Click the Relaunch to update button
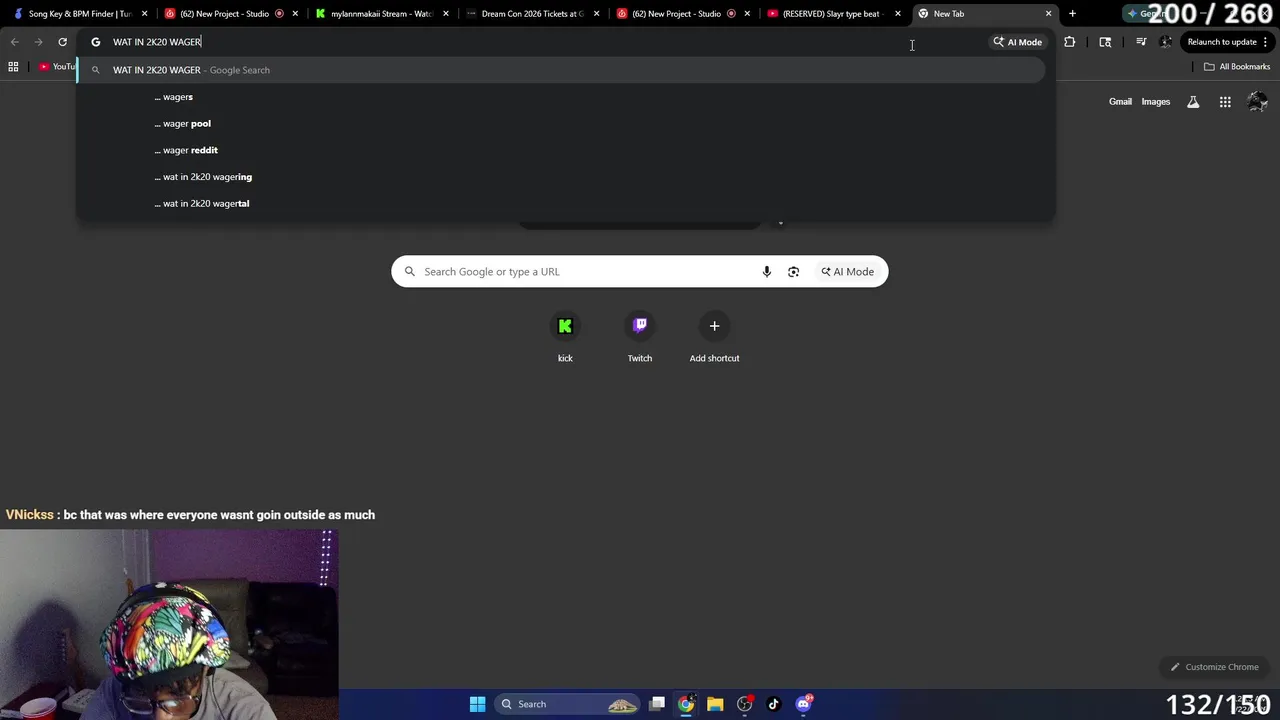1280x720 pixels. click(x=1221, y=42)
